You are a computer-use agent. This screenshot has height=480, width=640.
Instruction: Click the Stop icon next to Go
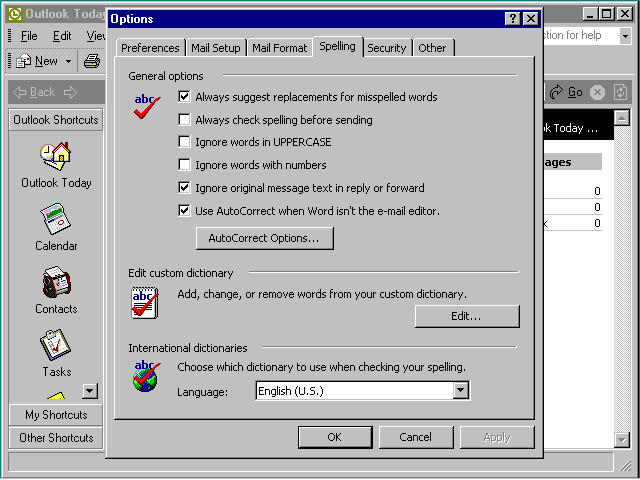598,92
